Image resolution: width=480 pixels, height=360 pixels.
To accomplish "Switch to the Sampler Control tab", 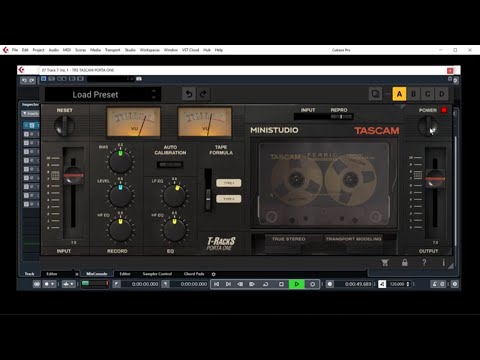I will [157, 274].
